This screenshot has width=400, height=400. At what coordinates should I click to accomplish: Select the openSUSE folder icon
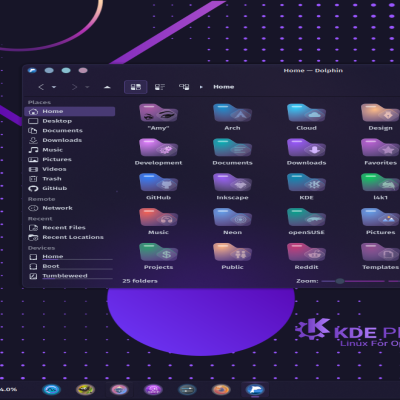(306, 218)
